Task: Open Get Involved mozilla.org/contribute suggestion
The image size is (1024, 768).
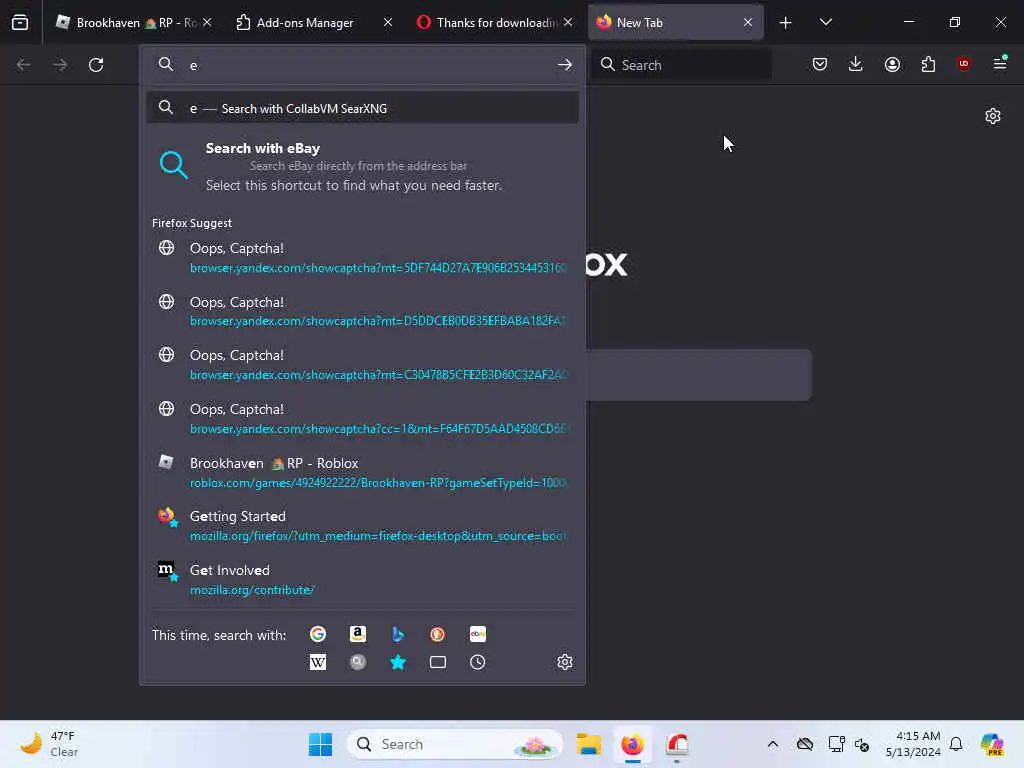Action: 362,579
